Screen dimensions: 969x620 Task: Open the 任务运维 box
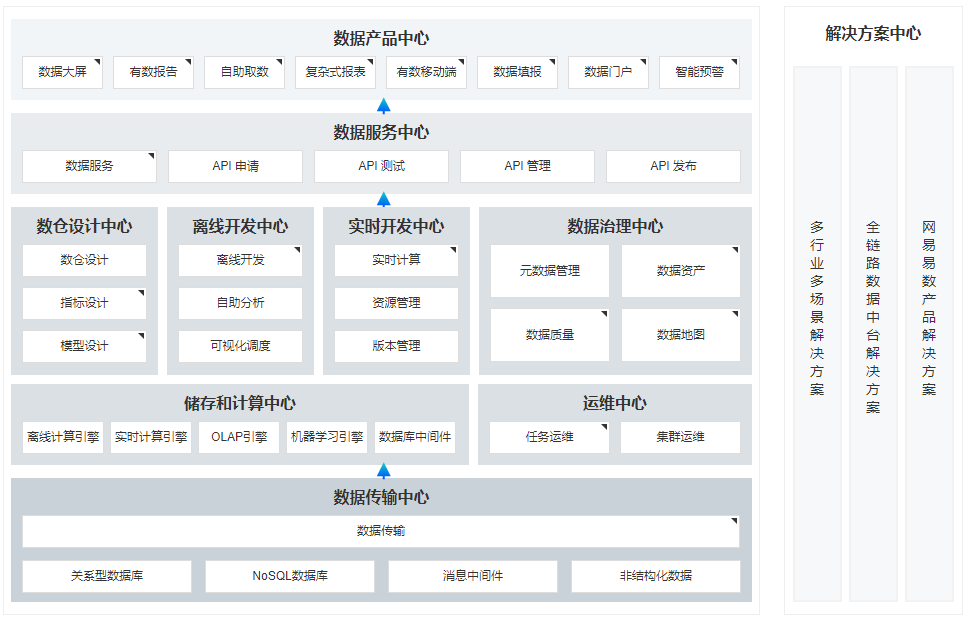click(549, 438)
